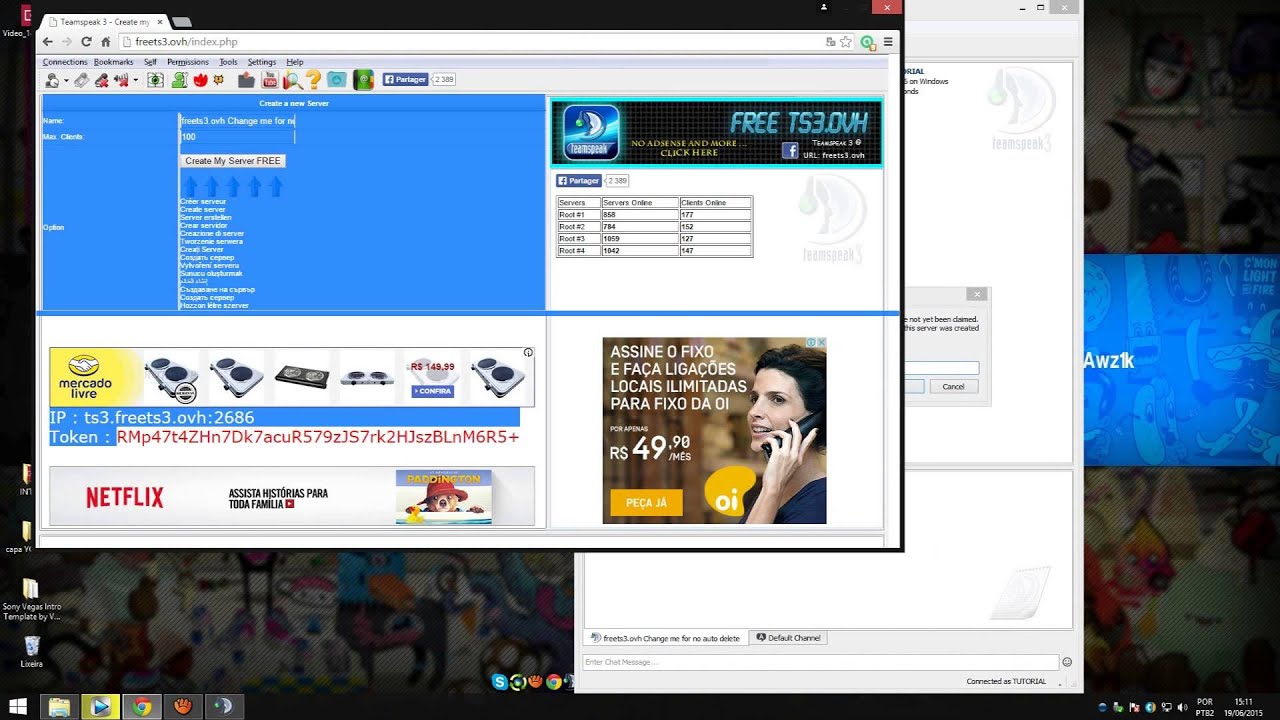Open the contacts toolbar icon
The width and height of the screenshot is (1280, 720).
tap(179, 80)
